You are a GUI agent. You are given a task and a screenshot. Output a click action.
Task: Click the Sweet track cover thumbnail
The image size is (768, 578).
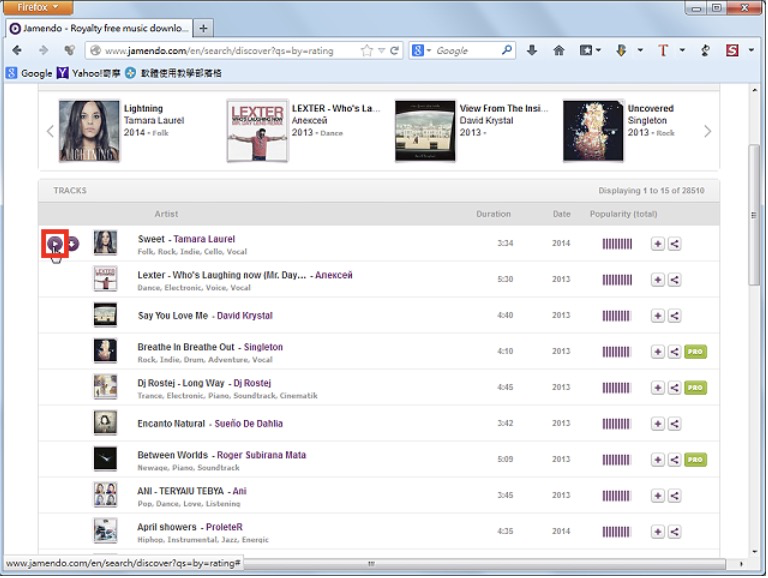click(x=105, y=243)
